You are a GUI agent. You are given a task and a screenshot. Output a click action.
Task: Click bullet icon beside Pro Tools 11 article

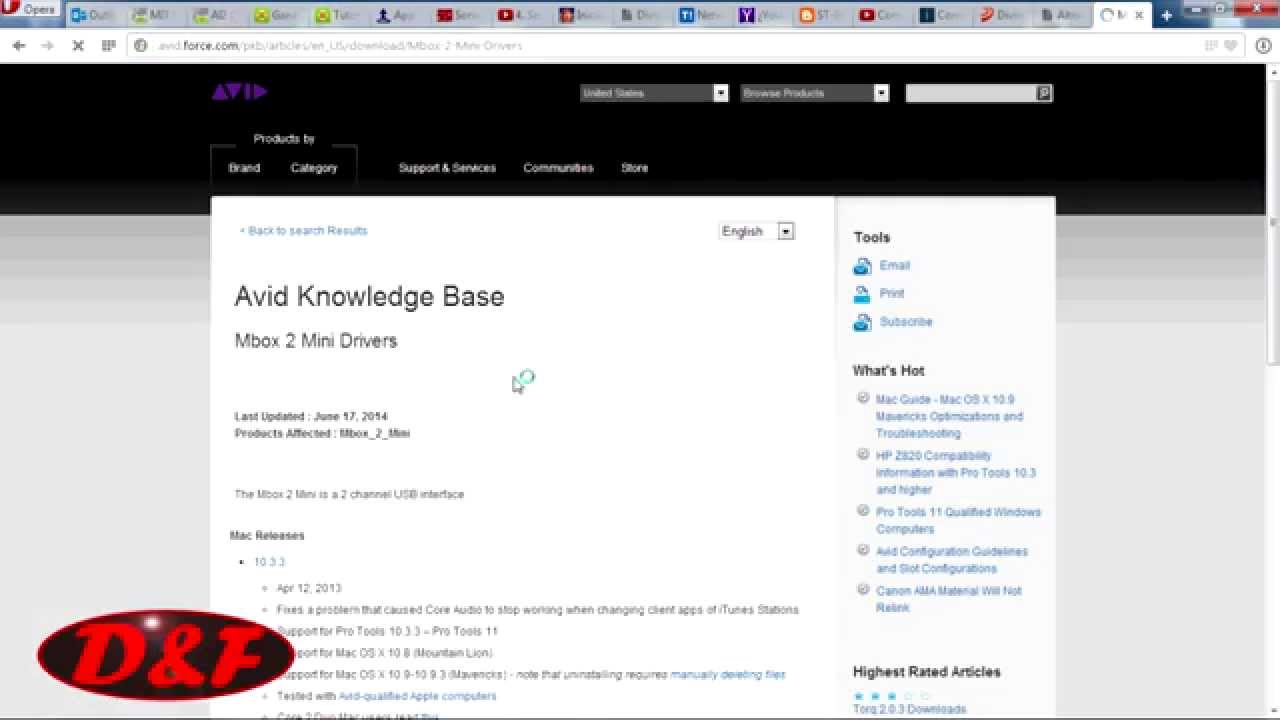pyautogui.click(x=863, y=511)
